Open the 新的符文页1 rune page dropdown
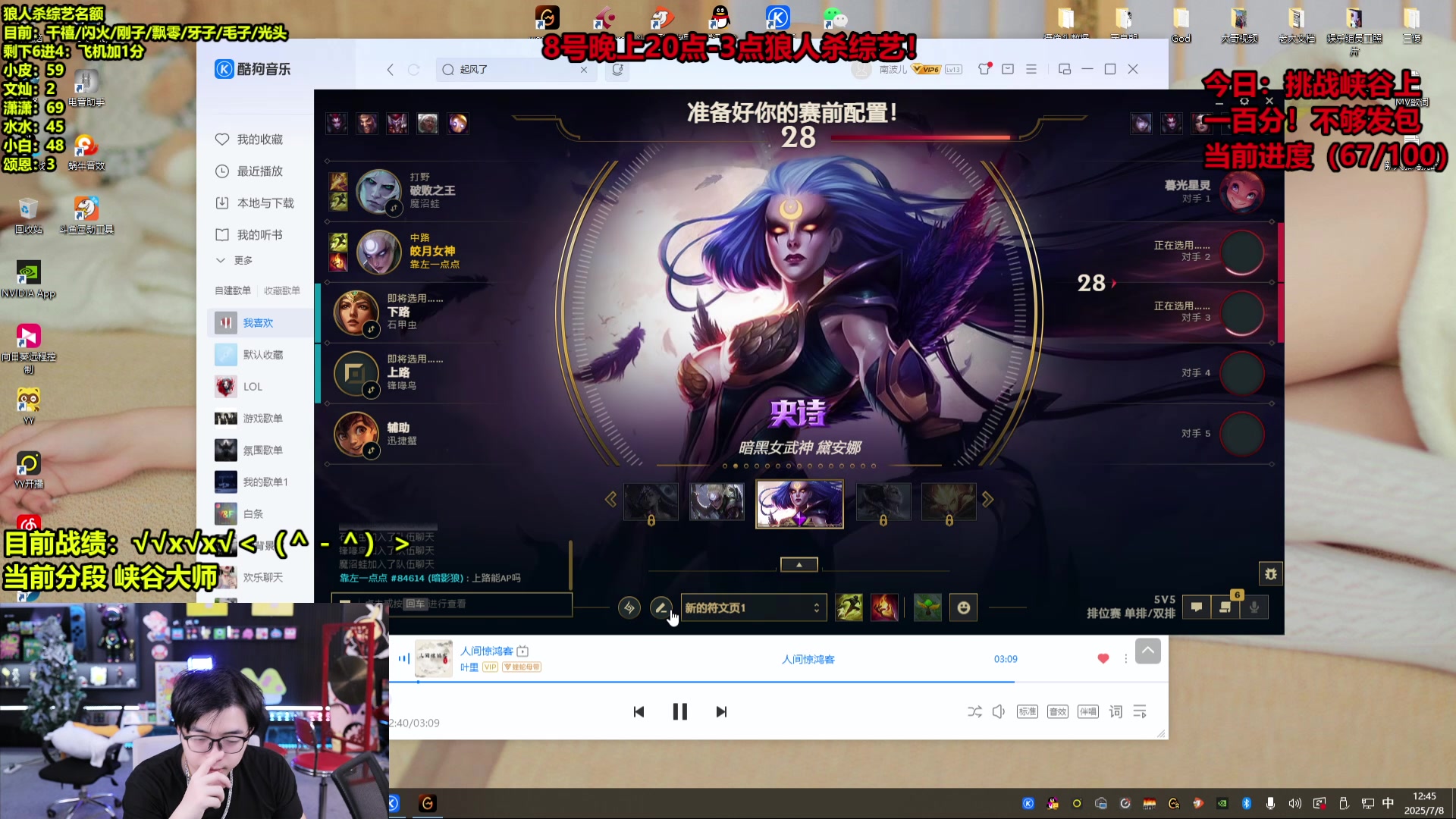 pyautogui.click(x=754, y=607)
